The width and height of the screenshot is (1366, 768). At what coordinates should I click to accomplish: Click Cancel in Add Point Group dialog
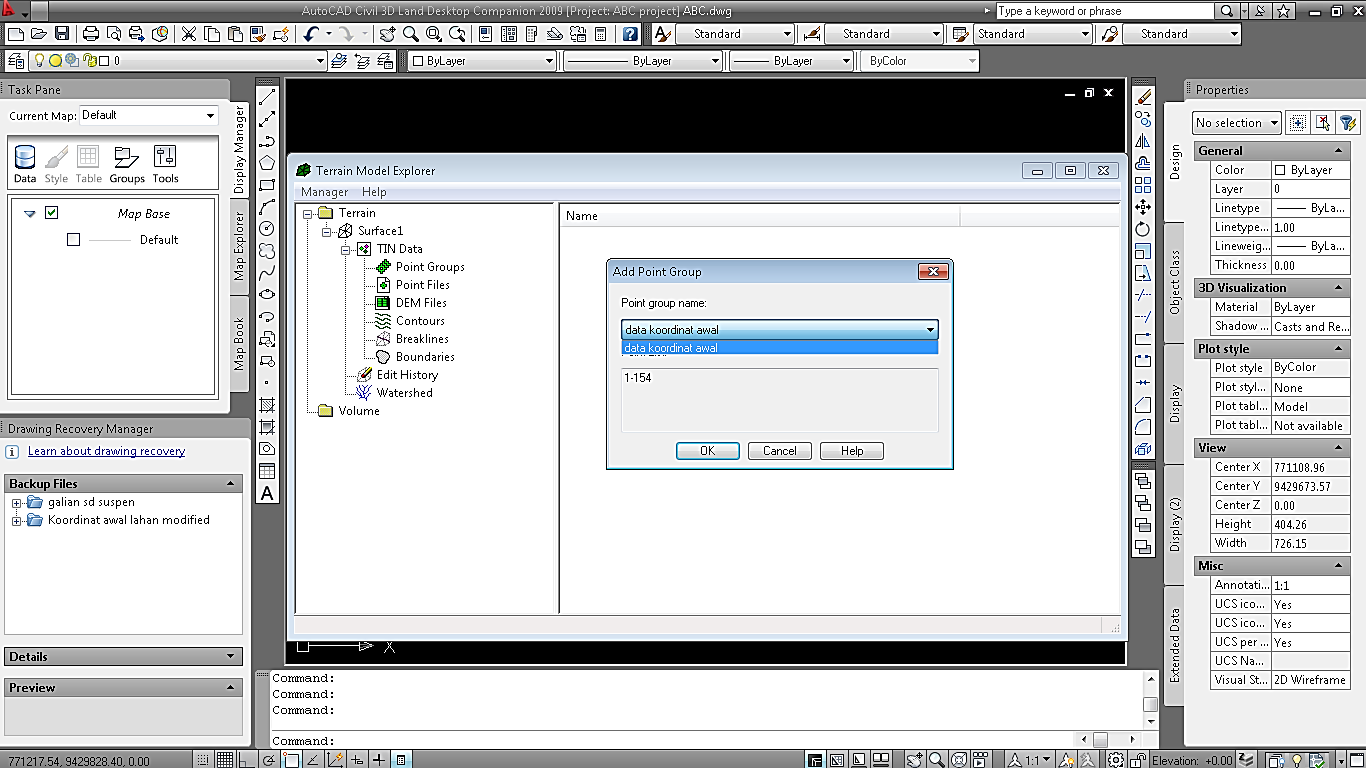780,451
